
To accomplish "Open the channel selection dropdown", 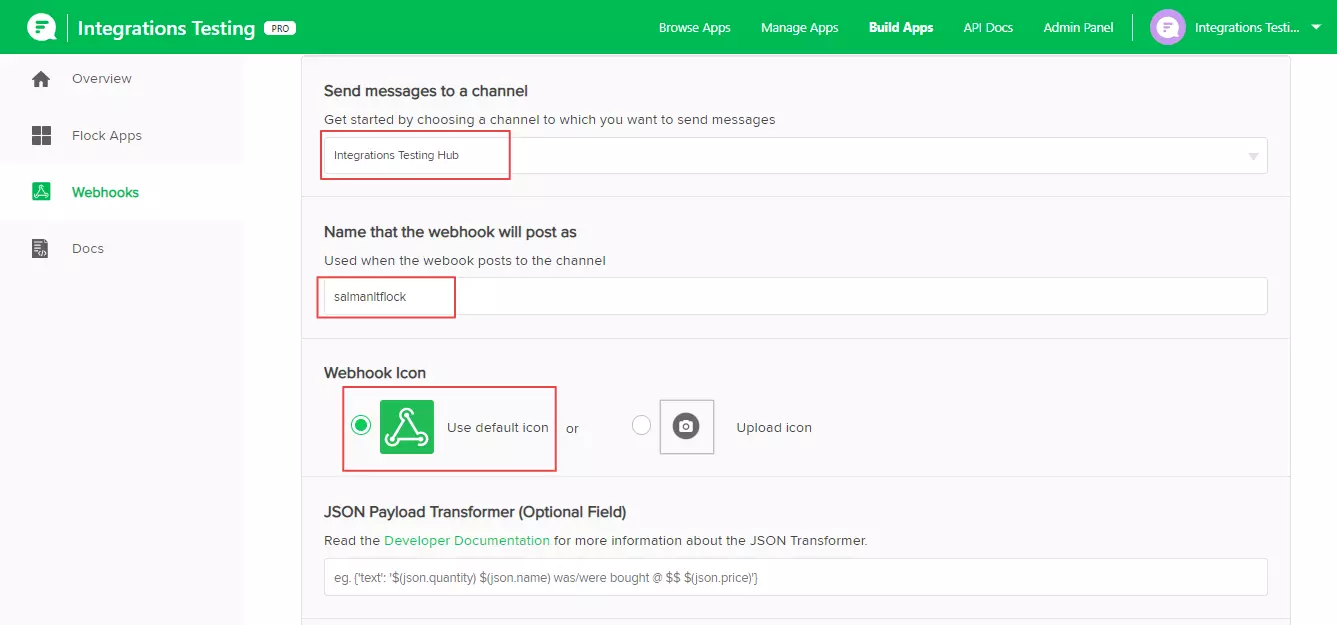I will [x=795, y=156].
